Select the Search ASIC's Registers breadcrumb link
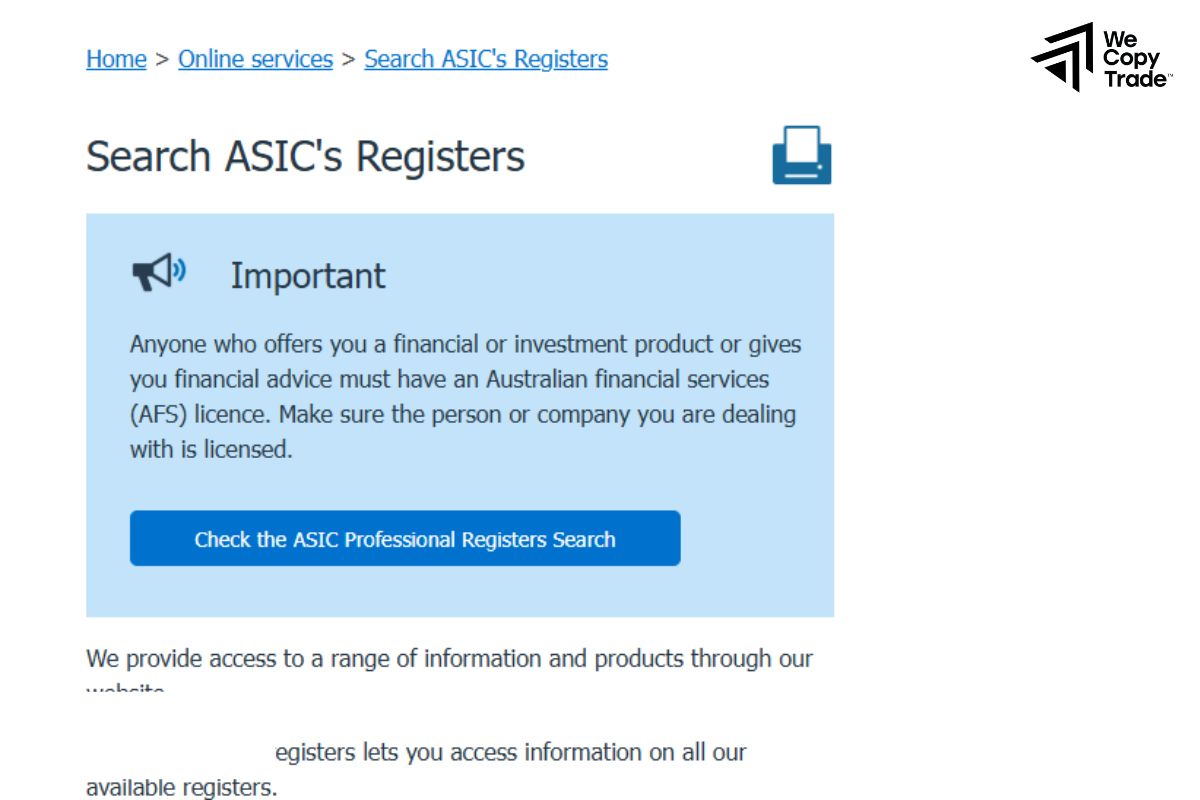Screen dimensions: 1200x800 485,59
